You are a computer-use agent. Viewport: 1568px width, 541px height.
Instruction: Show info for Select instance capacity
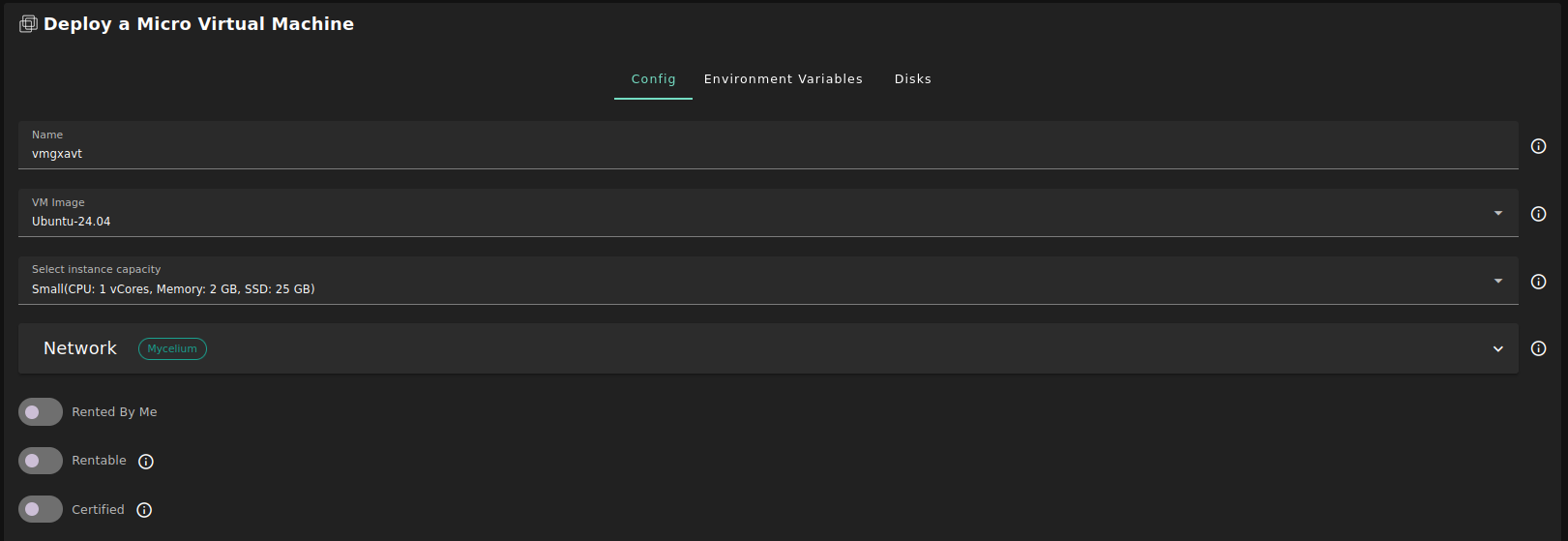click(x=1538, y=282)
